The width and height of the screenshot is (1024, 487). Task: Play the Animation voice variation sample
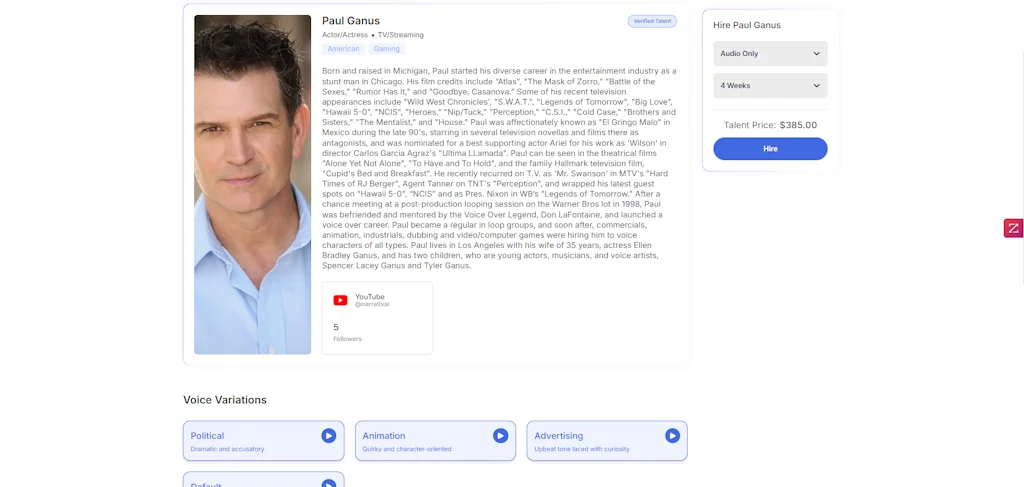click(500, 435)
